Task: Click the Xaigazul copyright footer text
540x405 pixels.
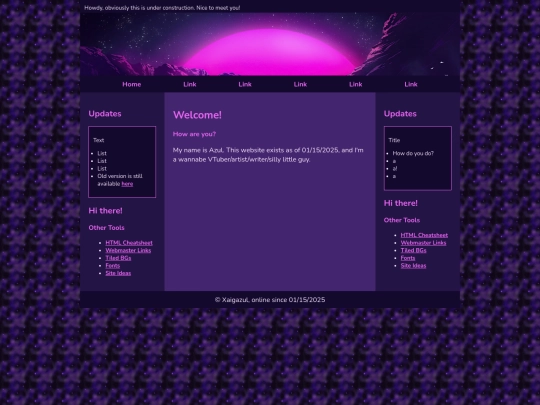Action: pos(270,300)
